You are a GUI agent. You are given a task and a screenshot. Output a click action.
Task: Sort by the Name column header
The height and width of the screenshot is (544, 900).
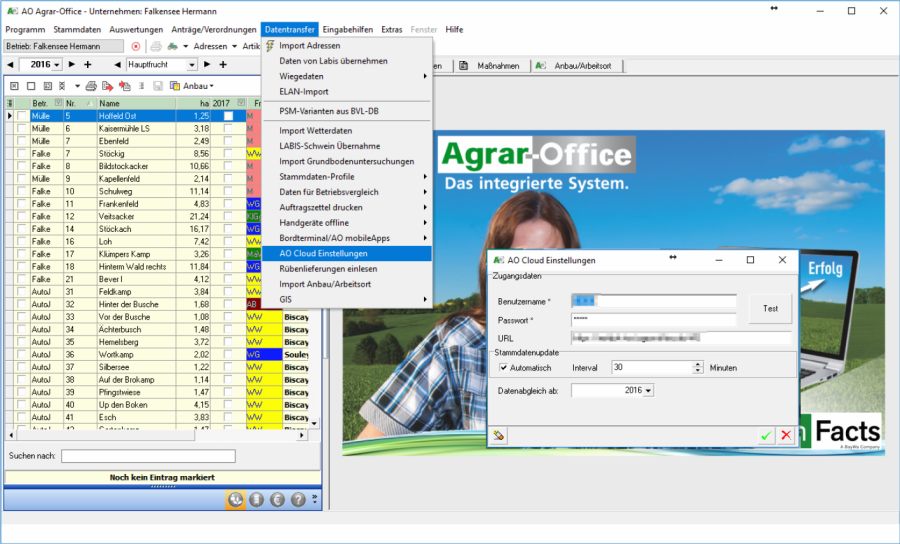point(136,103)
